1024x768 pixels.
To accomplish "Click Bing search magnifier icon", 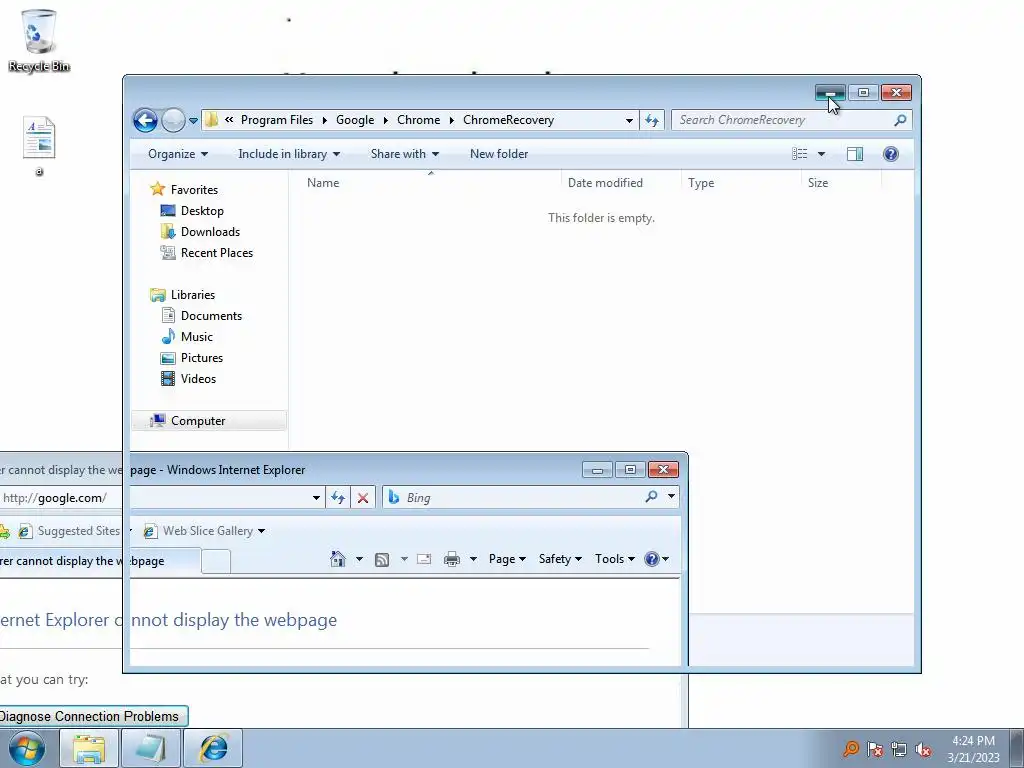I will 651,497.
